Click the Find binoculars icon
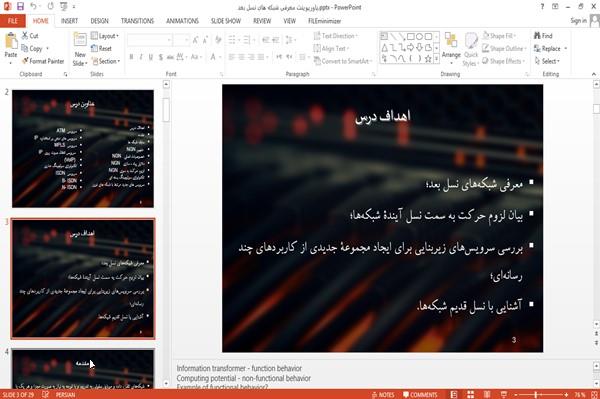The image size is (600, 399). (x=537, y=36)
